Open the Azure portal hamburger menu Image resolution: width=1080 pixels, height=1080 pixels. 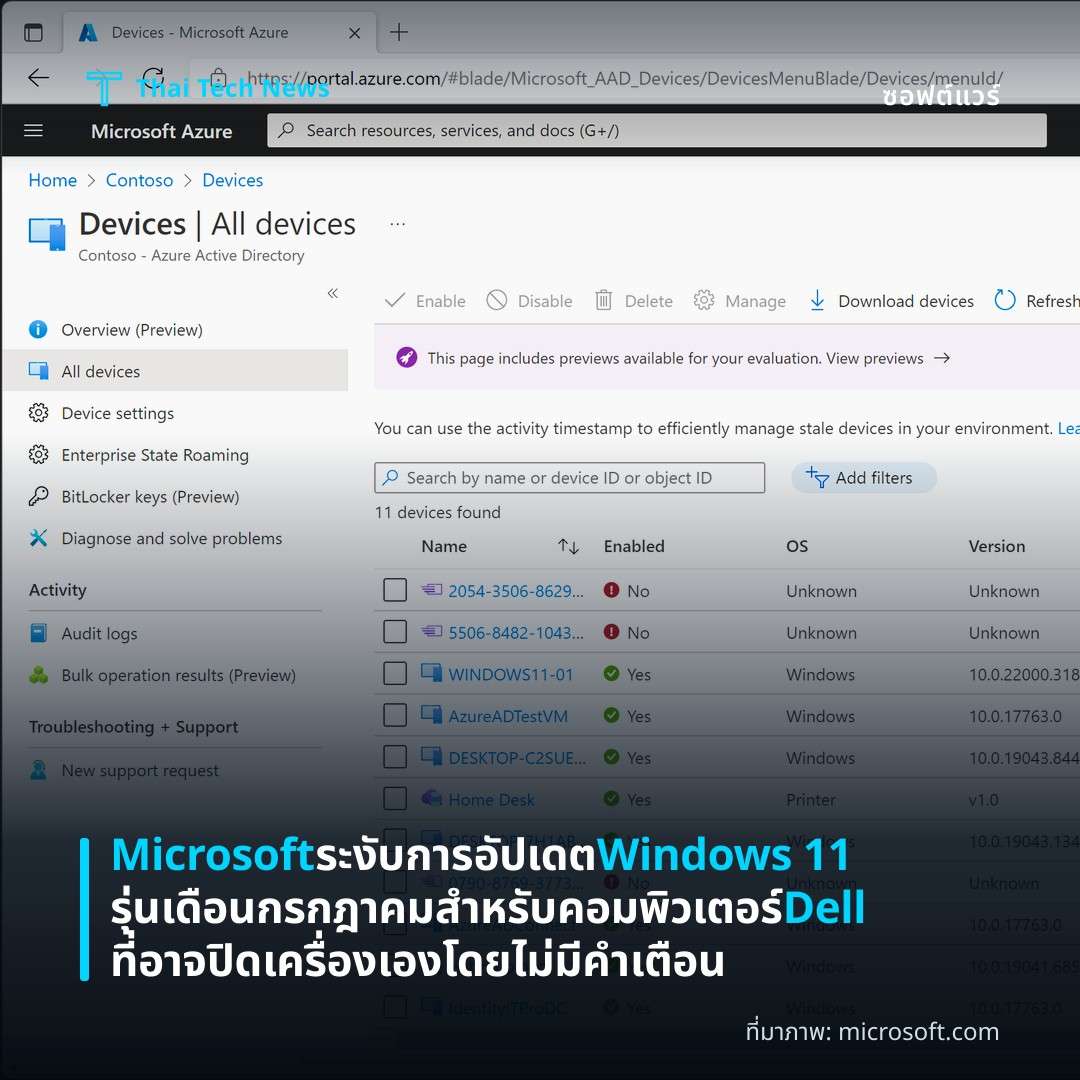coord(33,131)
